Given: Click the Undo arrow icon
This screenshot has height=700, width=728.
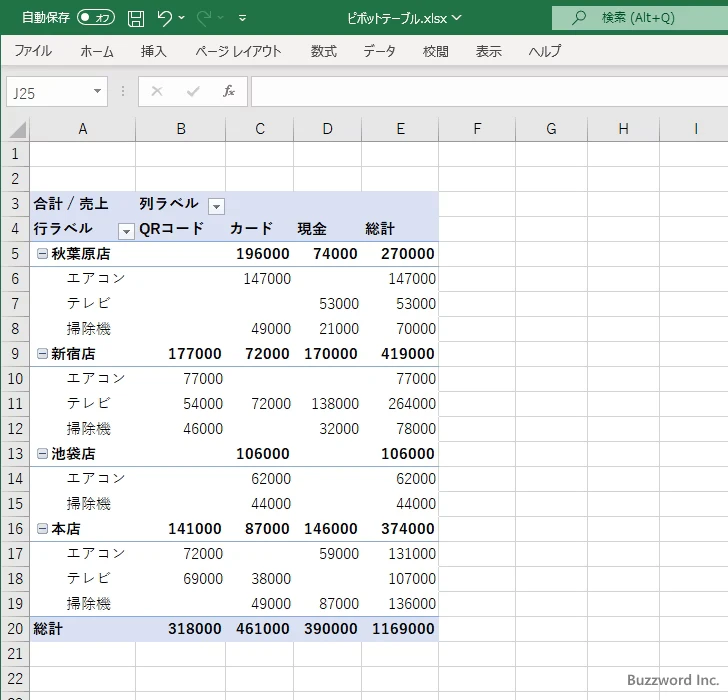Looking at the screenshot, I should tap(164, 18).
